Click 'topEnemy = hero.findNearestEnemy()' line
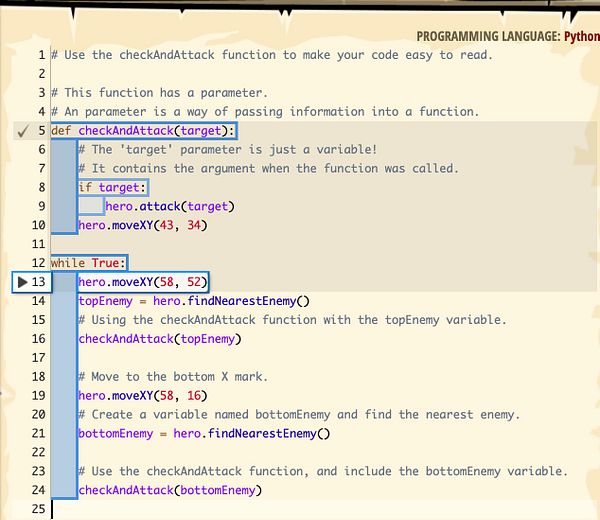This screenshot has height=520, width=600. pos(194,301)
